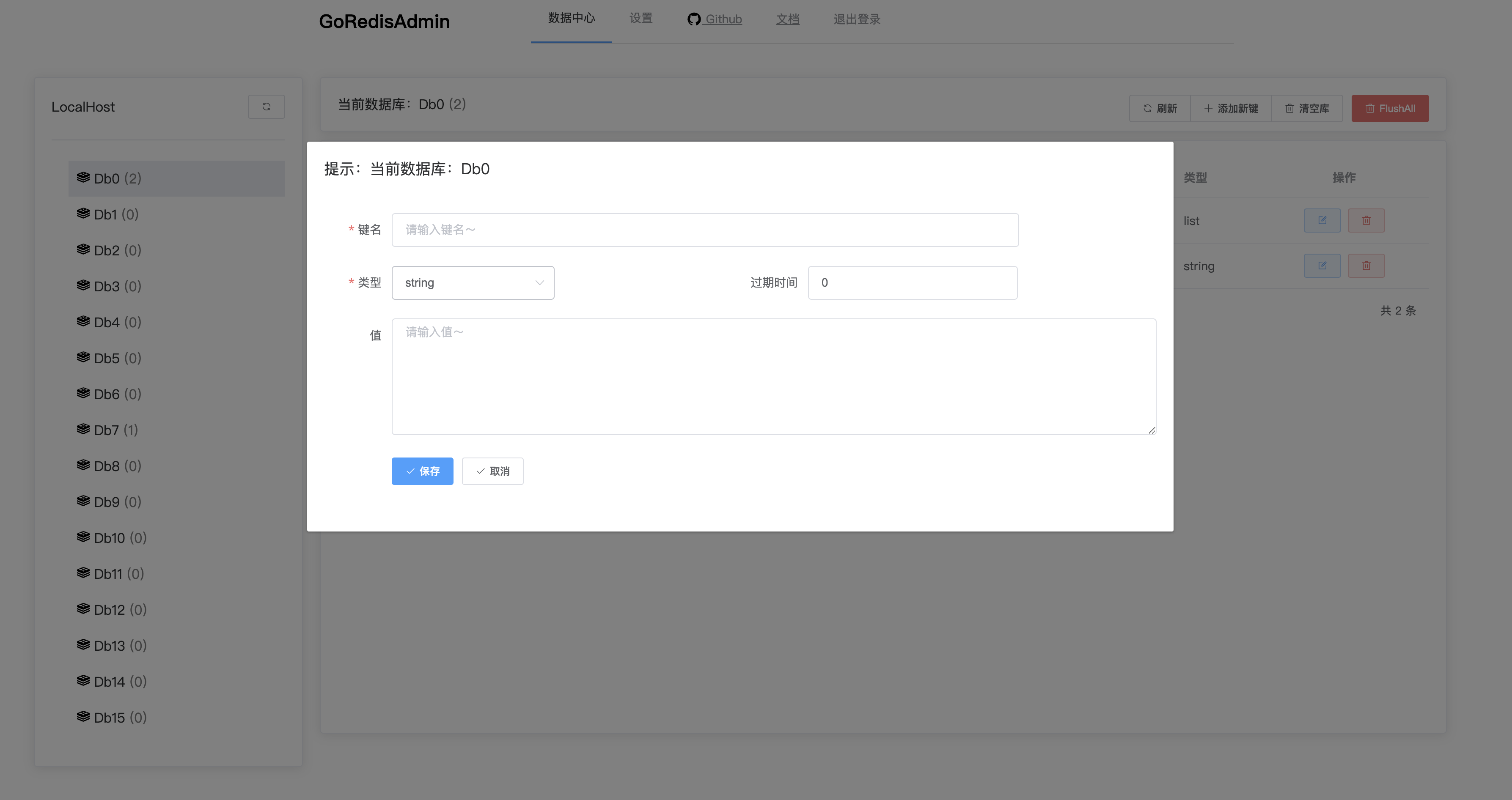
Task: Click database Db13 (0)
Action: click(x=177, y=645)
